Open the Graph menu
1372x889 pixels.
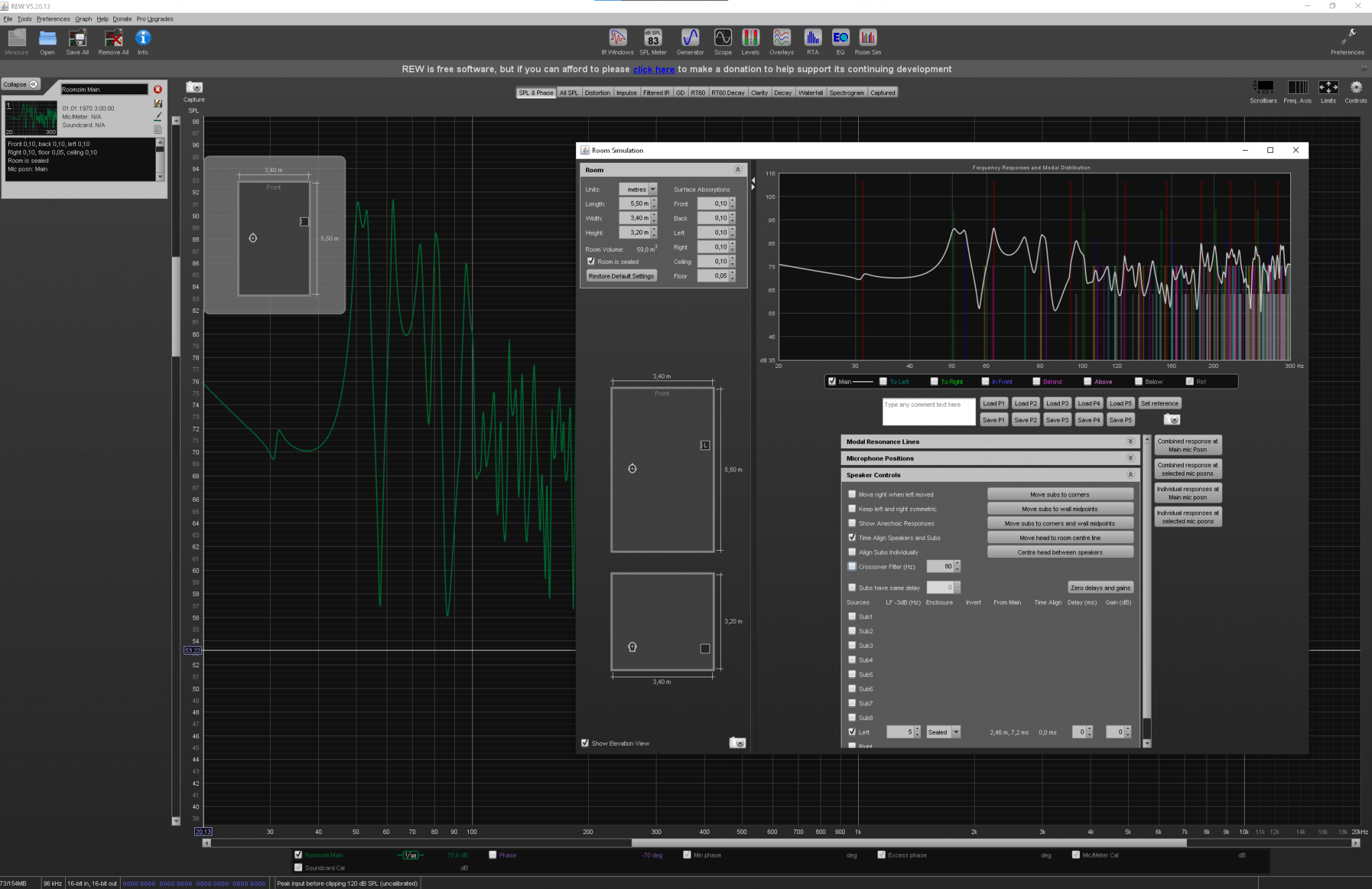click(83, 19)
